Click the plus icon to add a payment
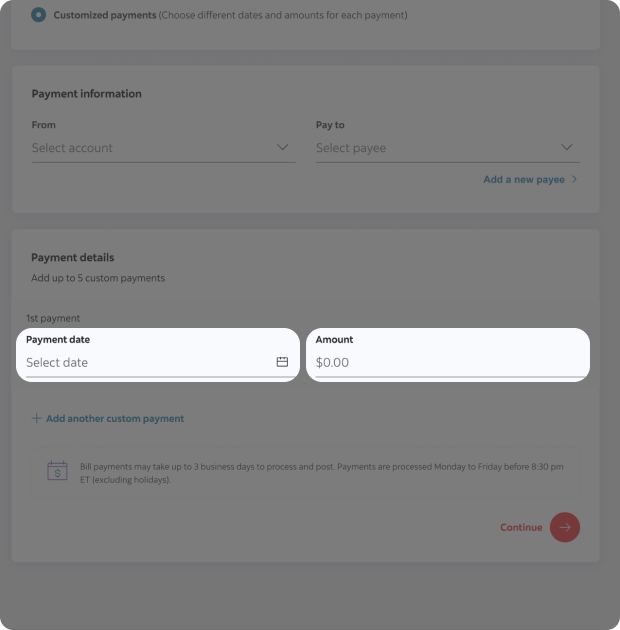 pos(37,419)
